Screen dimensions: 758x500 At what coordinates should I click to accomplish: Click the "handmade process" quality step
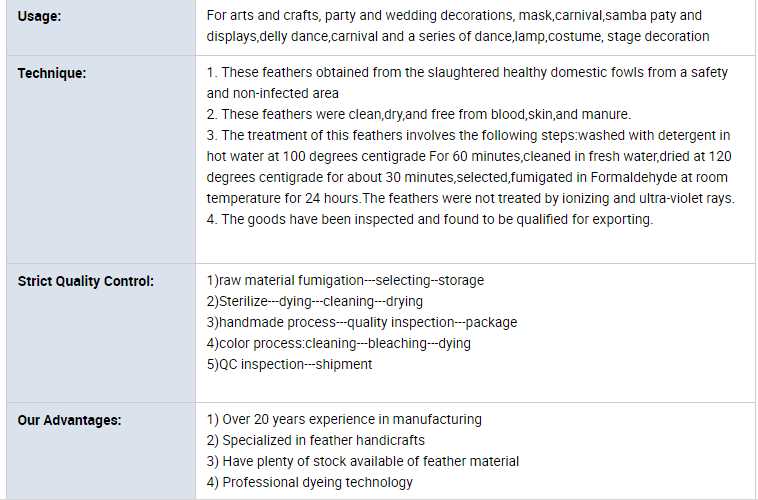pos(361,323)
